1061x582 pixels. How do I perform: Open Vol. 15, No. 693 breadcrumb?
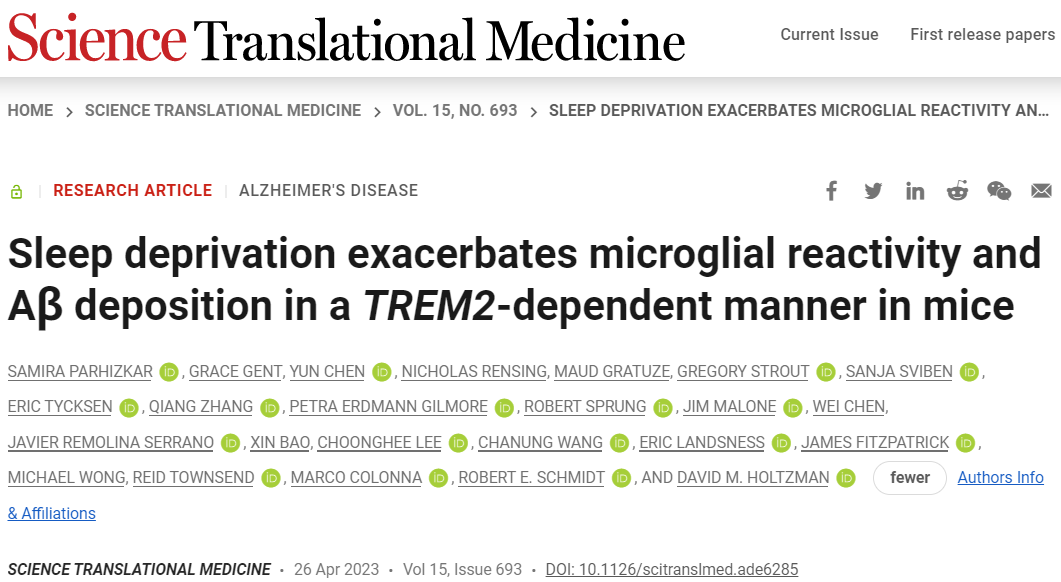pos(455,111)
